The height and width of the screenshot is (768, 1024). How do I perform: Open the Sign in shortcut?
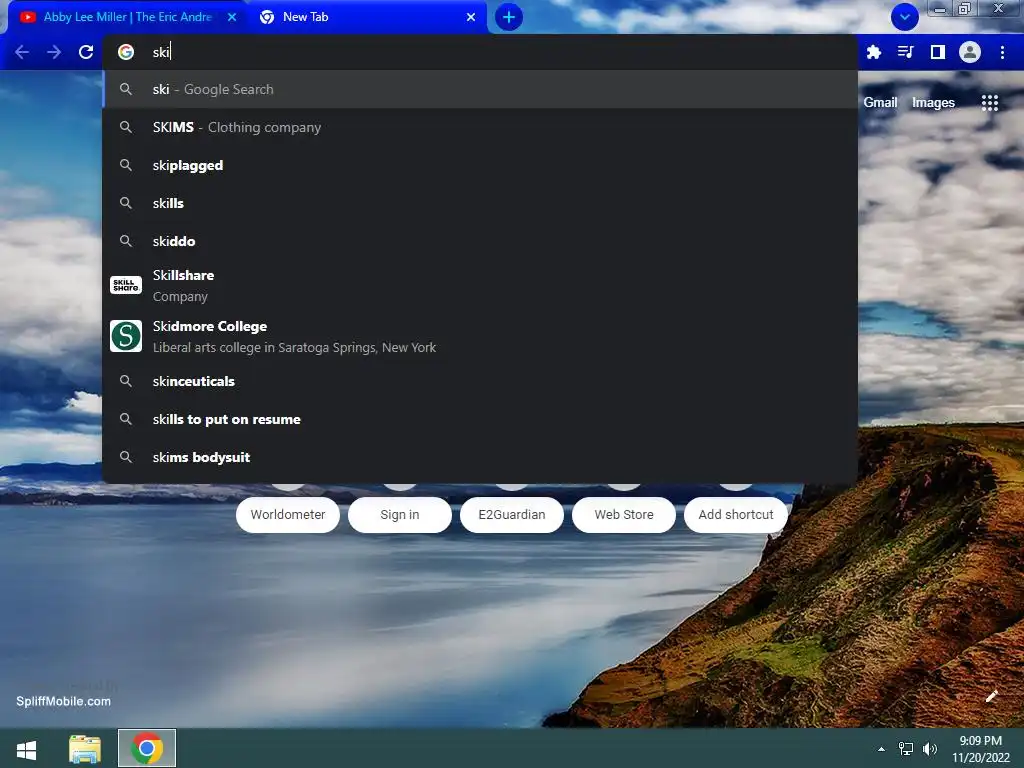[x=400, y=515]
